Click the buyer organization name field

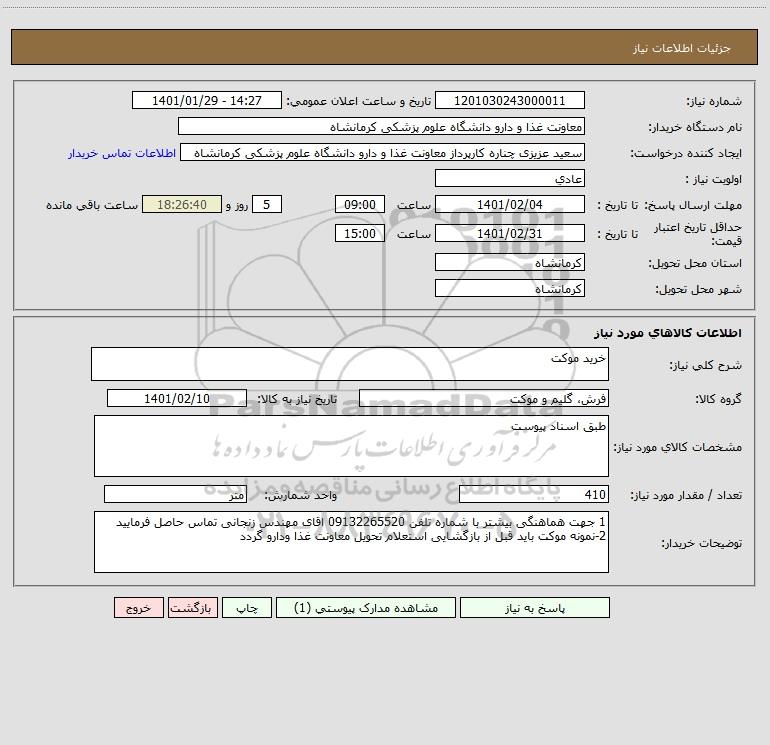[381, 127]
